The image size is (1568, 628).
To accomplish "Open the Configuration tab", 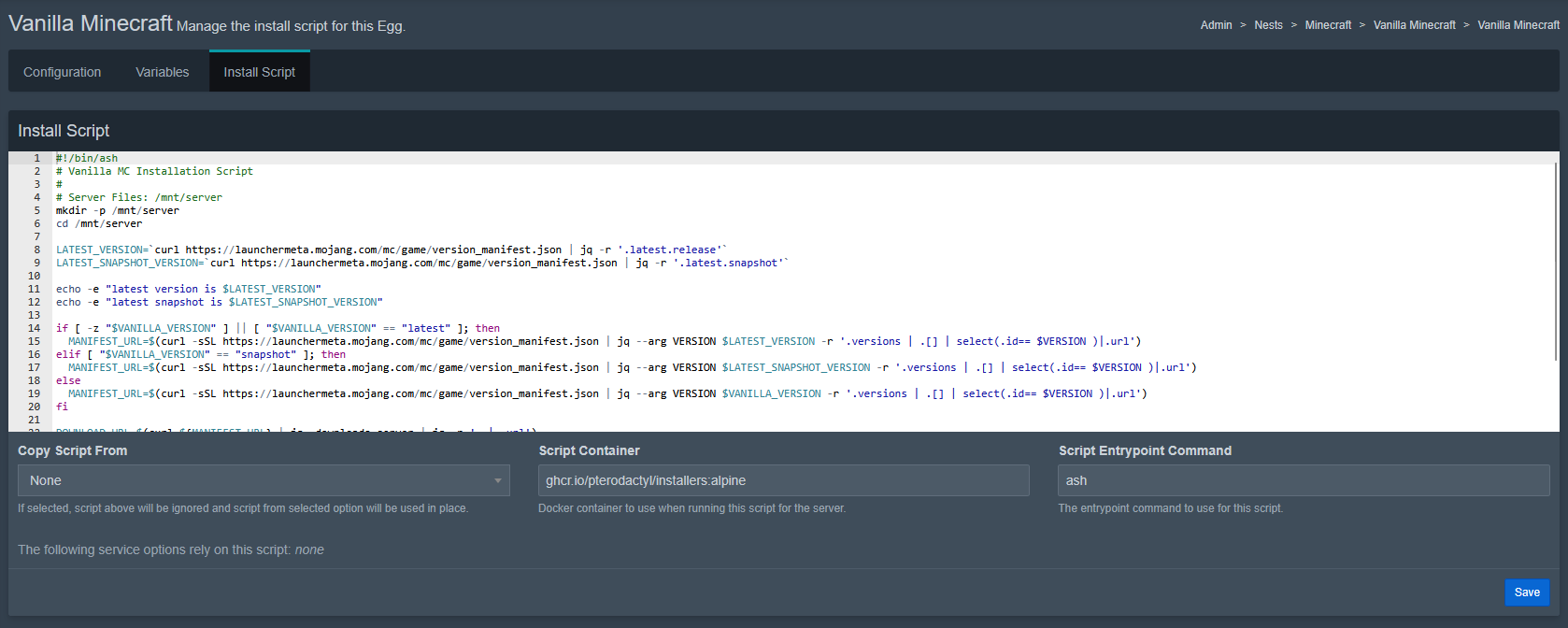I will click(x=62, y=72).
